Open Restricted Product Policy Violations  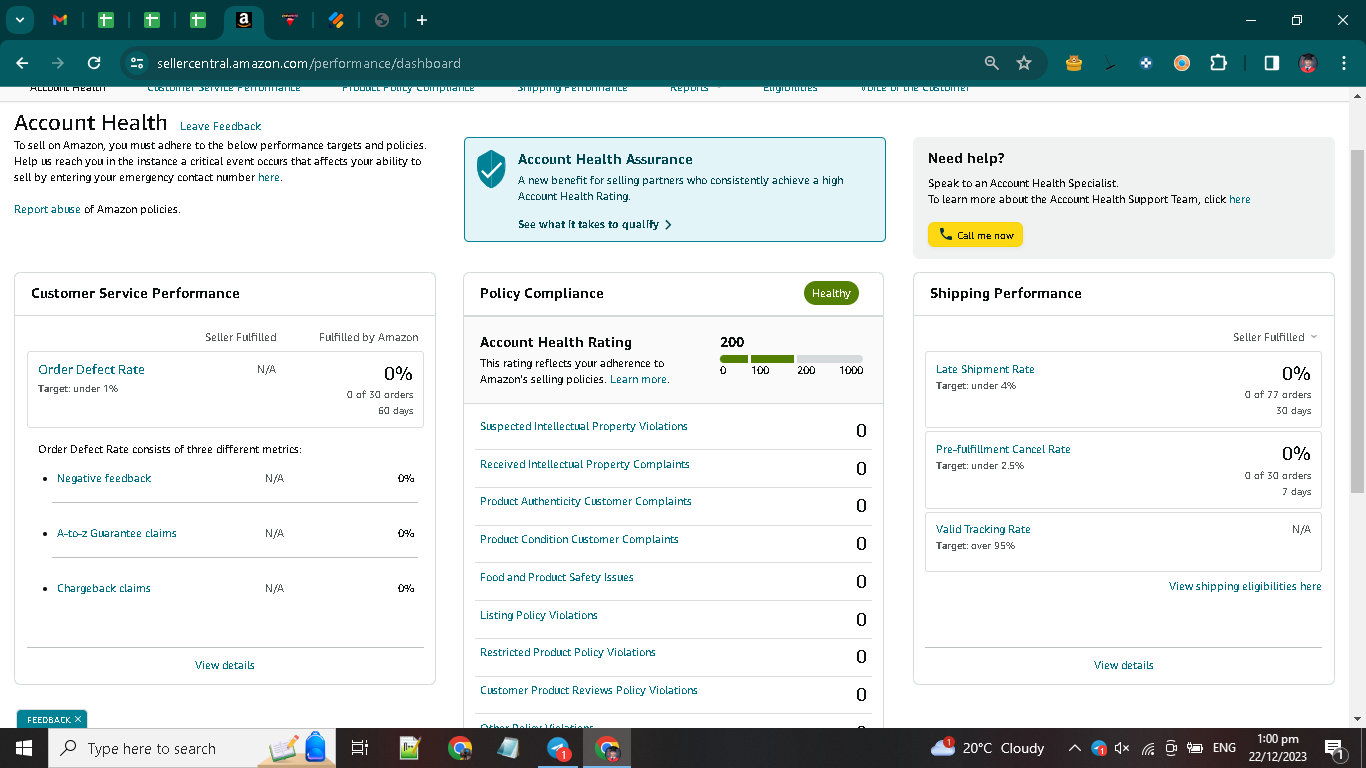click(x=568, y=652)
